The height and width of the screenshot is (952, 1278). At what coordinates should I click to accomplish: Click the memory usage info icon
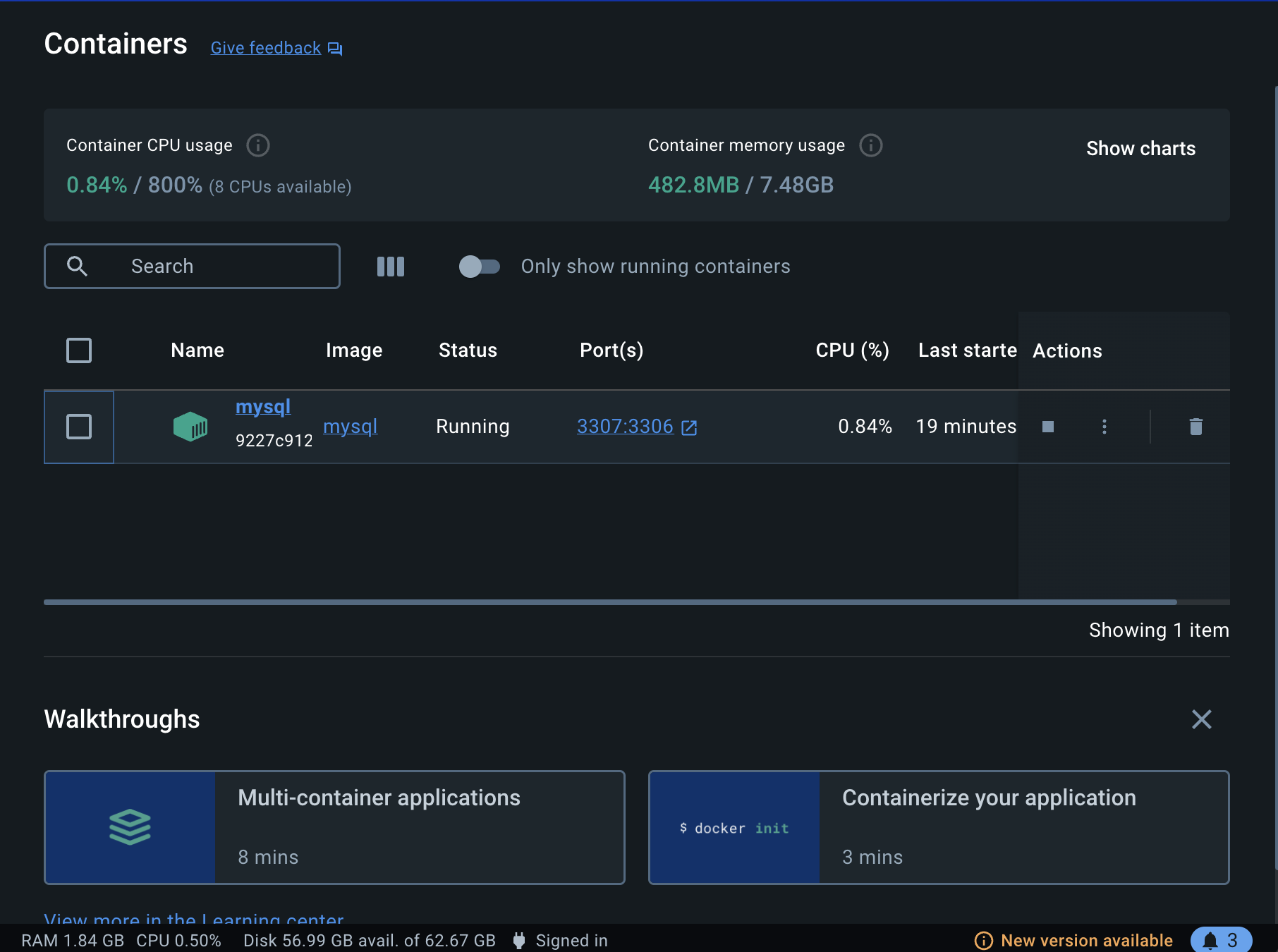click(x=871, y=145)
